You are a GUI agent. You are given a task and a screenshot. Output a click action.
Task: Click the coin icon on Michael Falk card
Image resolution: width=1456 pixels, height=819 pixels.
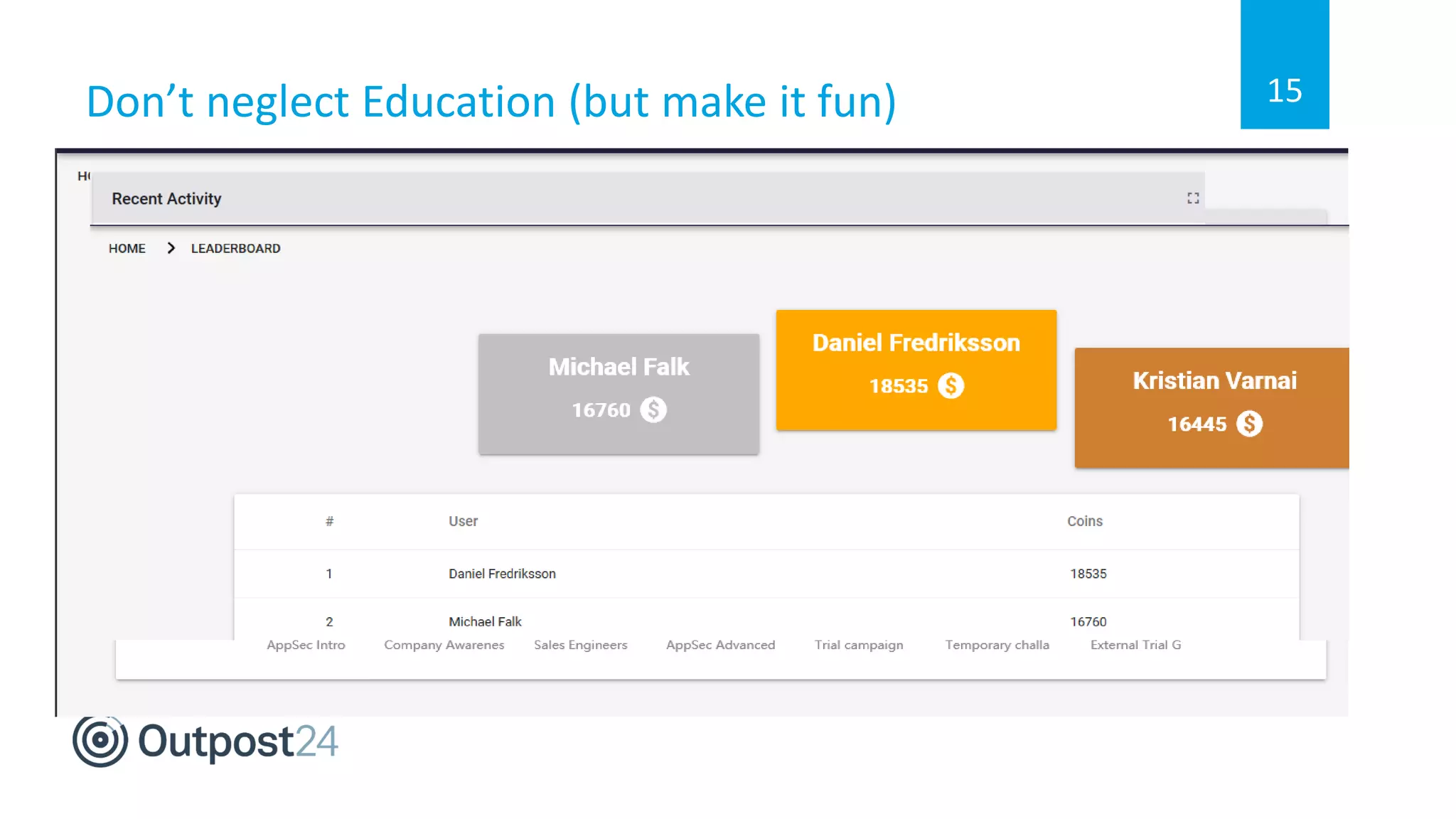(x=653, y=410)
